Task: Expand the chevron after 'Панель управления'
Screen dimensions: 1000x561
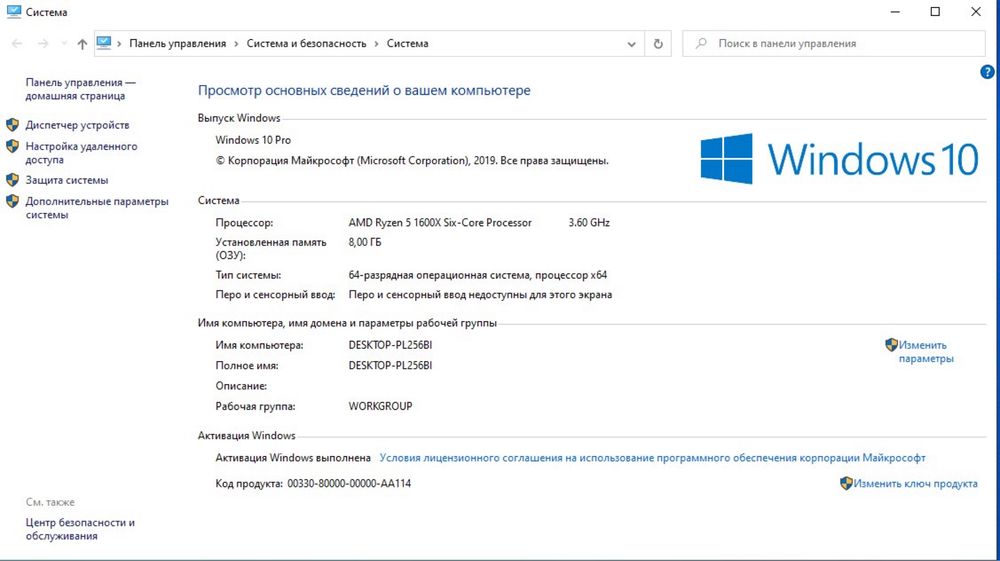Action: click(x=237, y=43)
